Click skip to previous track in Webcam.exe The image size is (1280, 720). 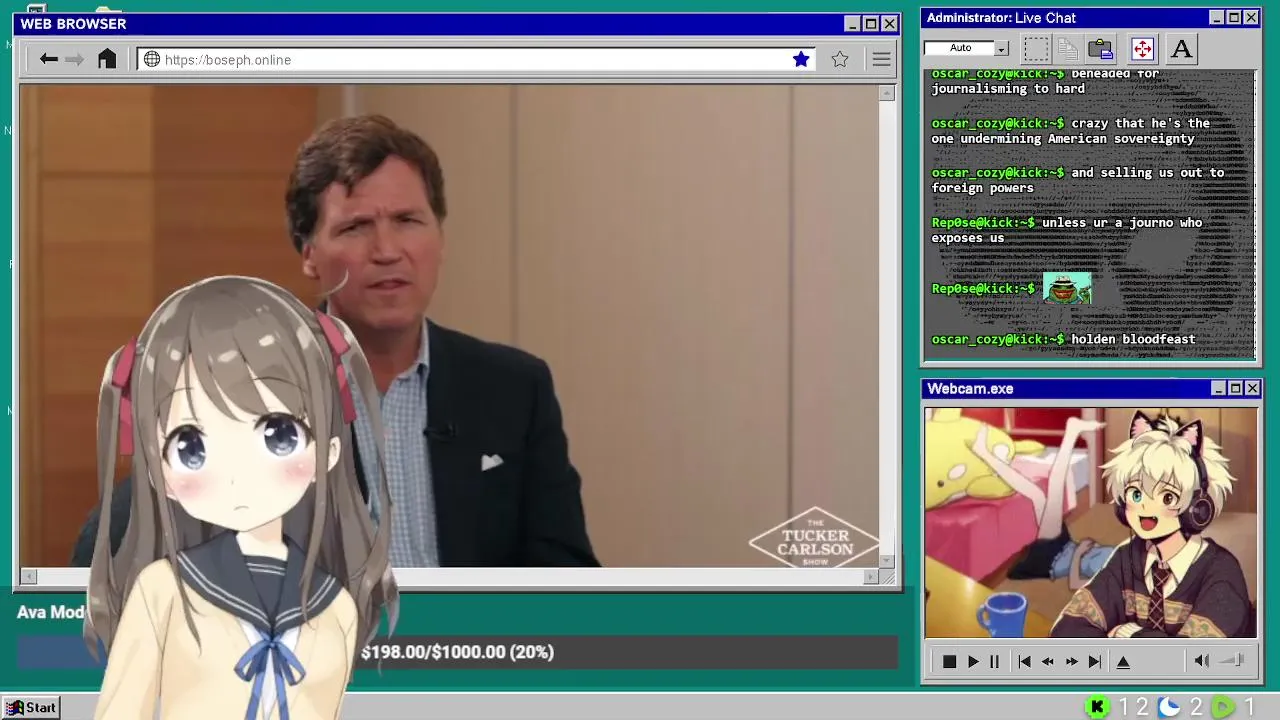1024,661
